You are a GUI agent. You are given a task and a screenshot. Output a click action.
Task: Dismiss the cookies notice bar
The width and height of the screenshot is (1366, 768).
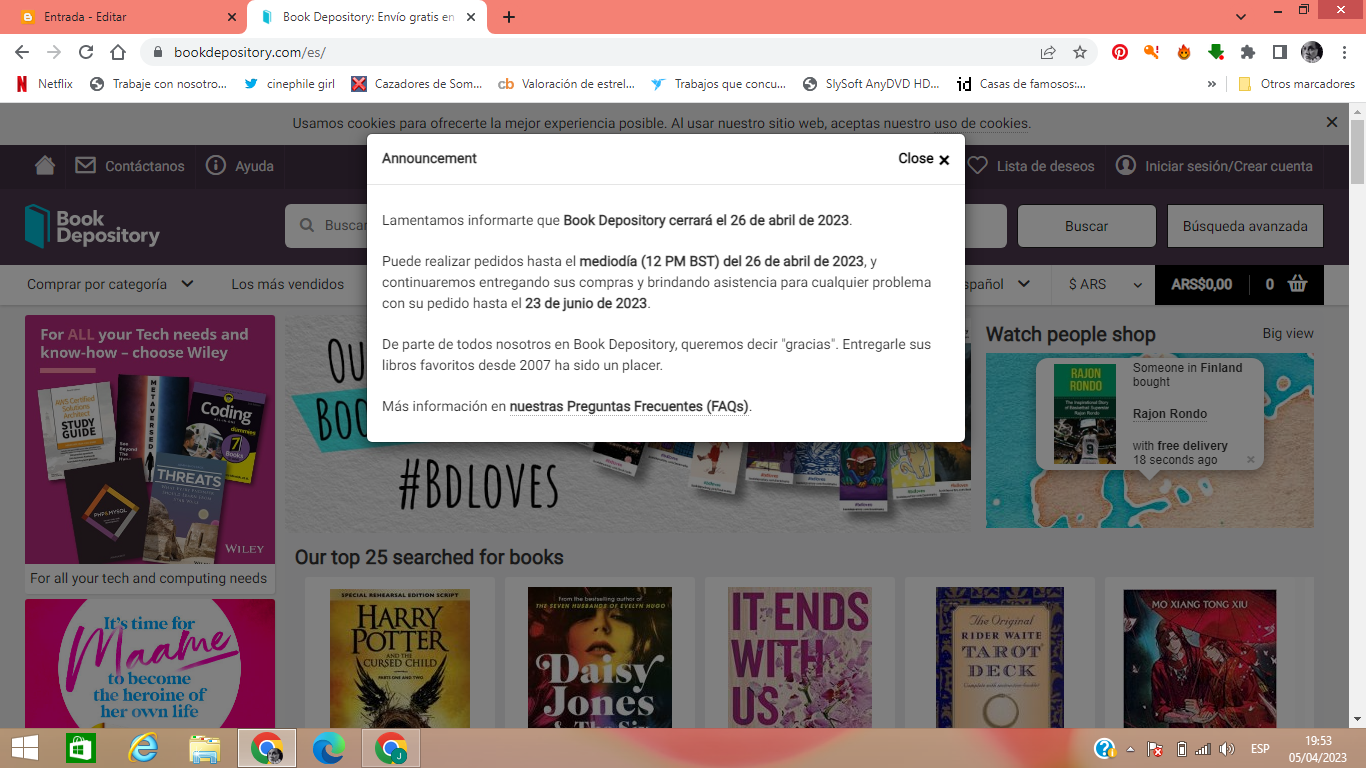tap(1331, 122)
